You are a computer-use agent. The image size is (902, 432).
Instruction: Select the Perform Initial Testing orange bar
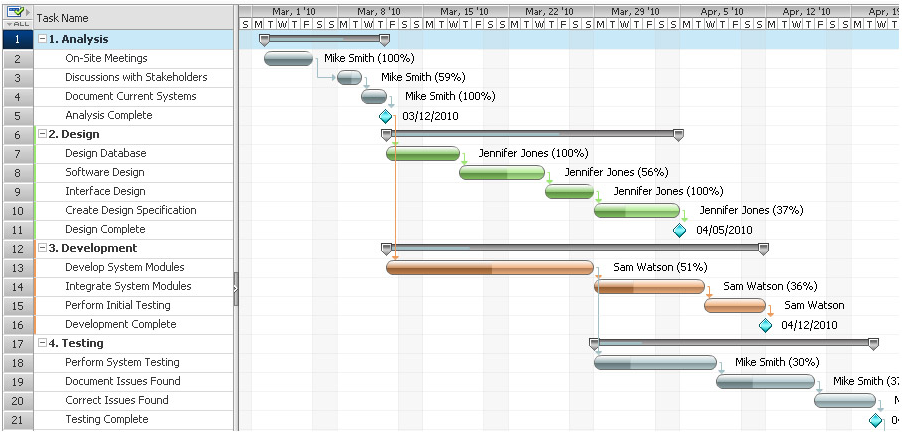(x=735, y=305)
